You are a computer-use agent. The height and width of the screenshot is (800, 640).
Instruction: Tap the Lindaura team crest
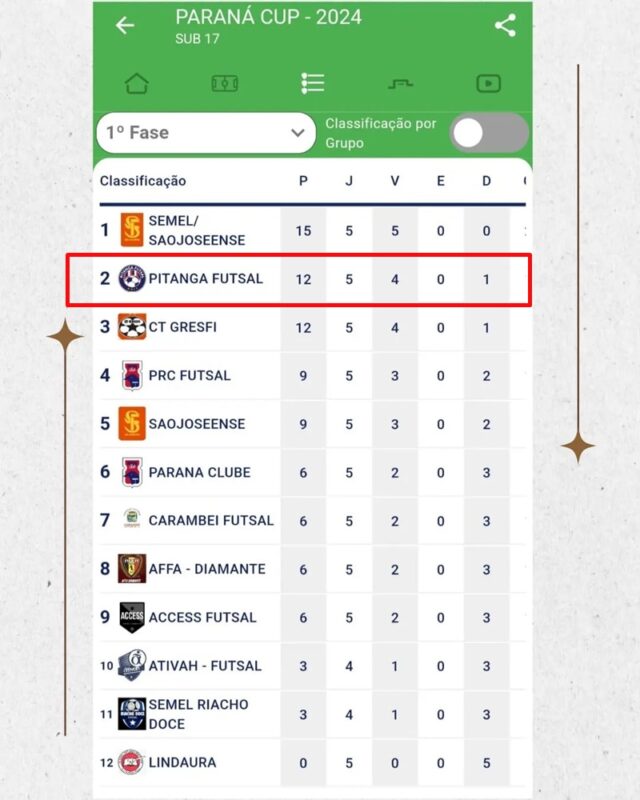[132, 762]
